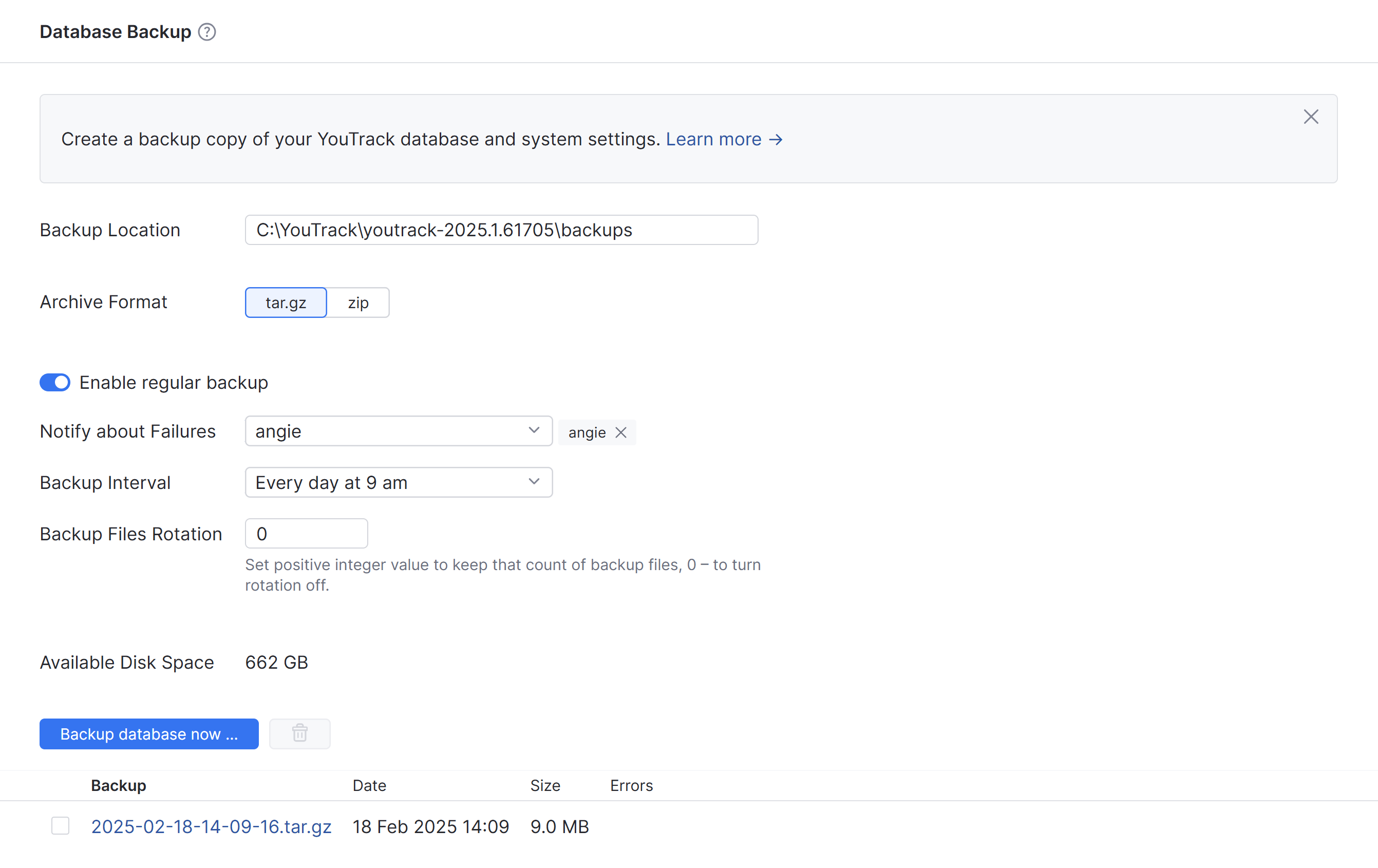Toggle Enable regular backup switch
Image resolution: width=1378 pixels, height=868 pixels.
click(x=55, y=382)
